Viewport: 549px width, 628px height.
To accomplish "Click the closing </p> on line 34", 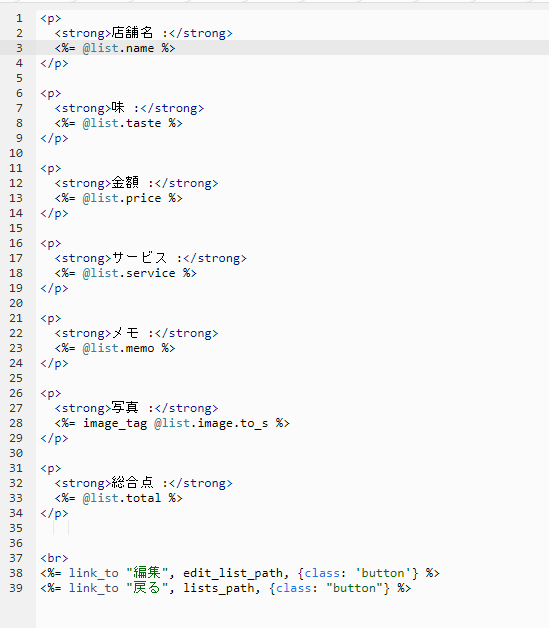I will [x=54, y=513].
